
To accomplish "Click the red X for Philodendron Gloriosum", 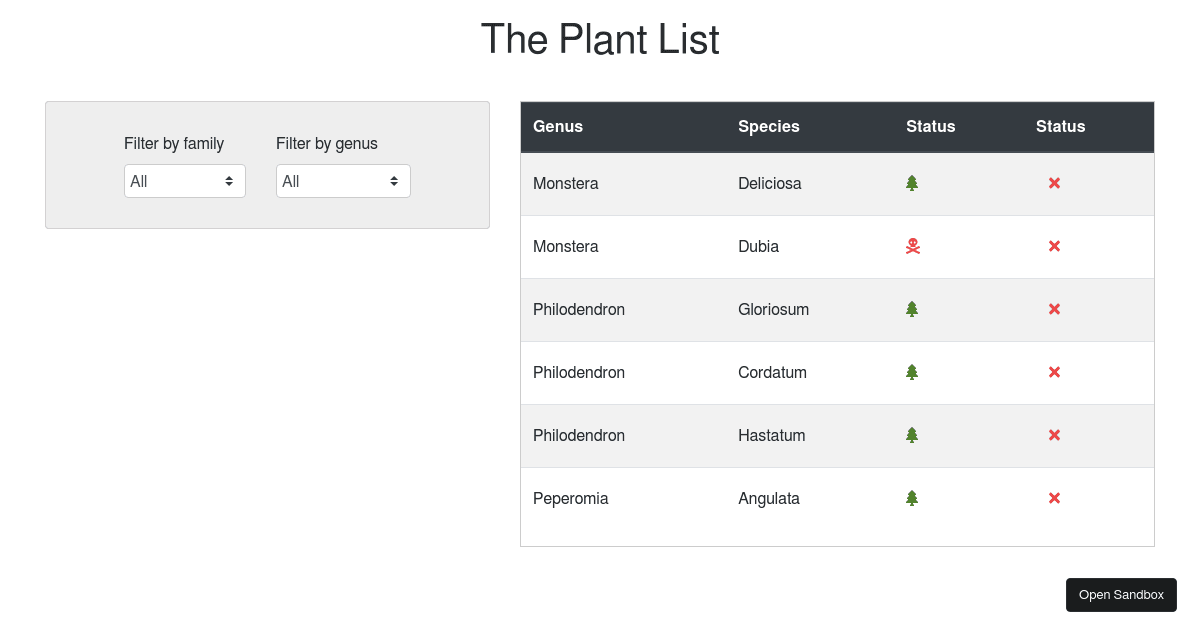I will 1054,309.
